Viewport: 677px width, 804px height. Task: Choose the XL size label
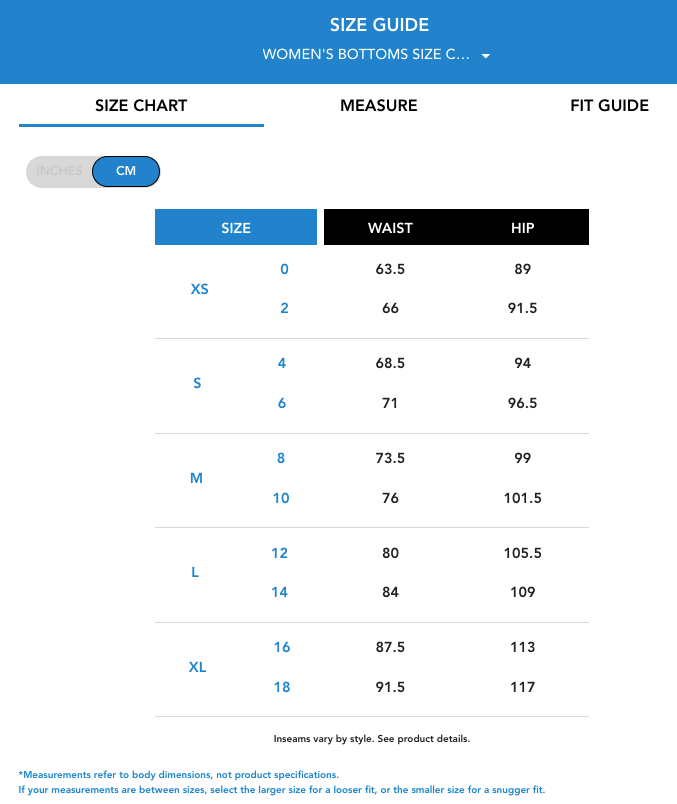coord(198,667)
